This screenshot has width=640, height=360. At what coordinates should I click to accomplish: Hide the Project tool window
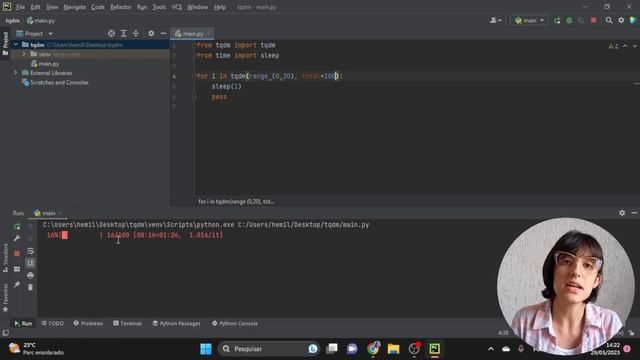163,33
